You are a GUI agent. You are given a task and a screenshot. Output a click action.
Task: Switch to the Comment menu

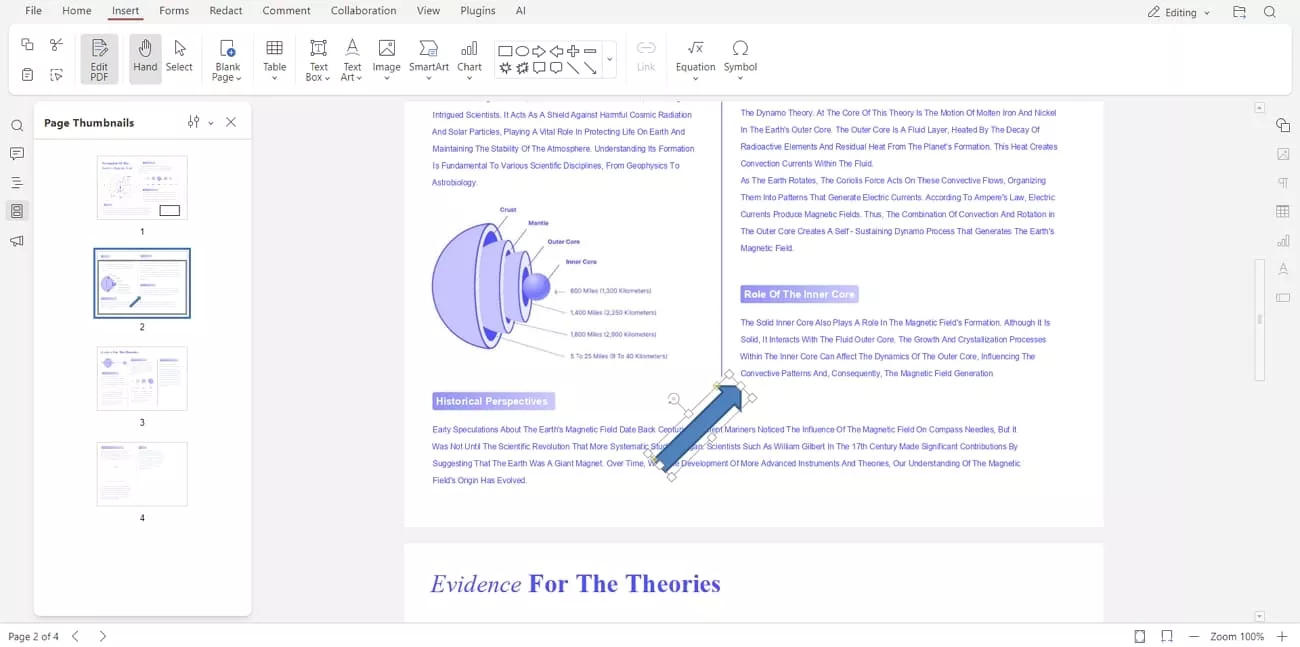coord(286,11)
